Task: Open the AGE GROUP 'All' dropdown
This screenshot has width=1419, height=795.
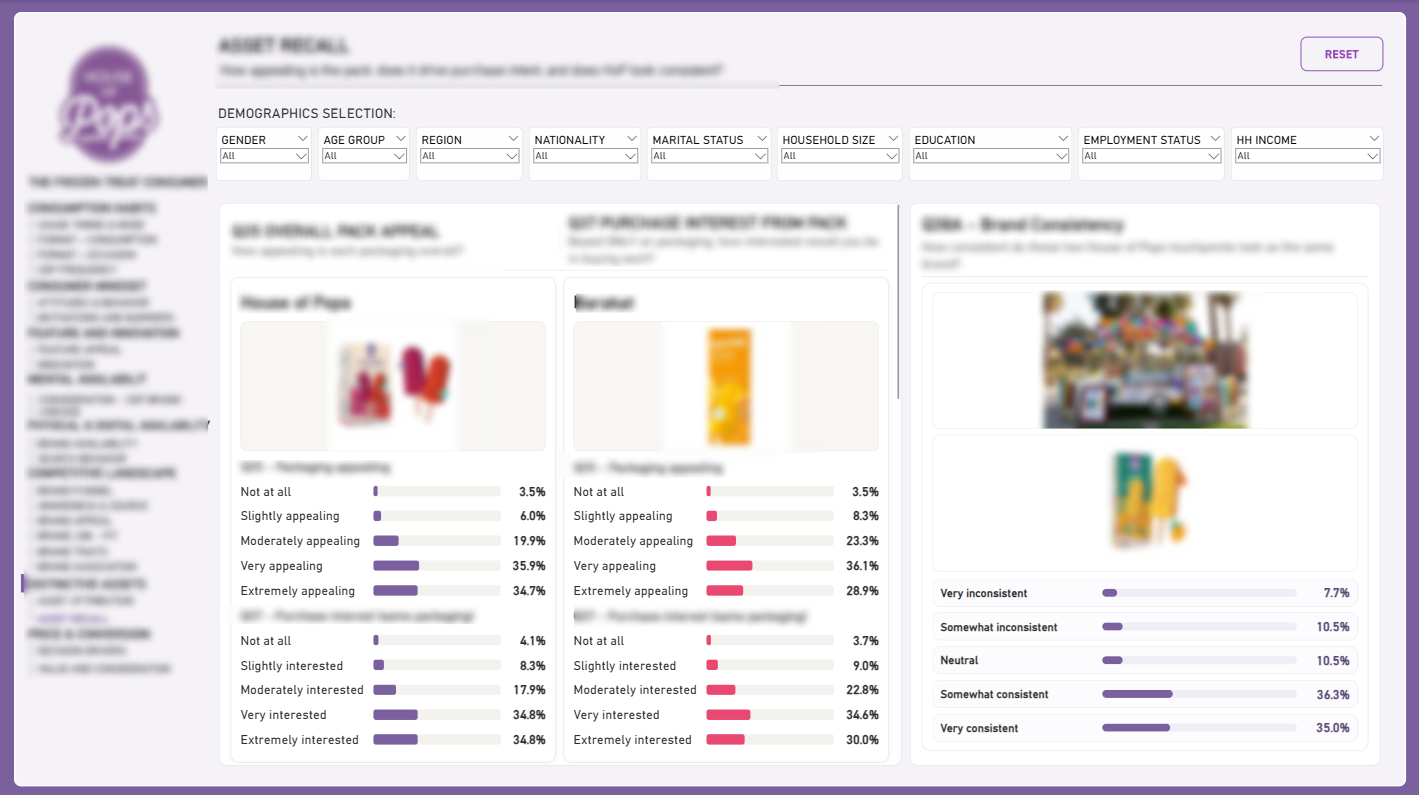Action: 364,156
